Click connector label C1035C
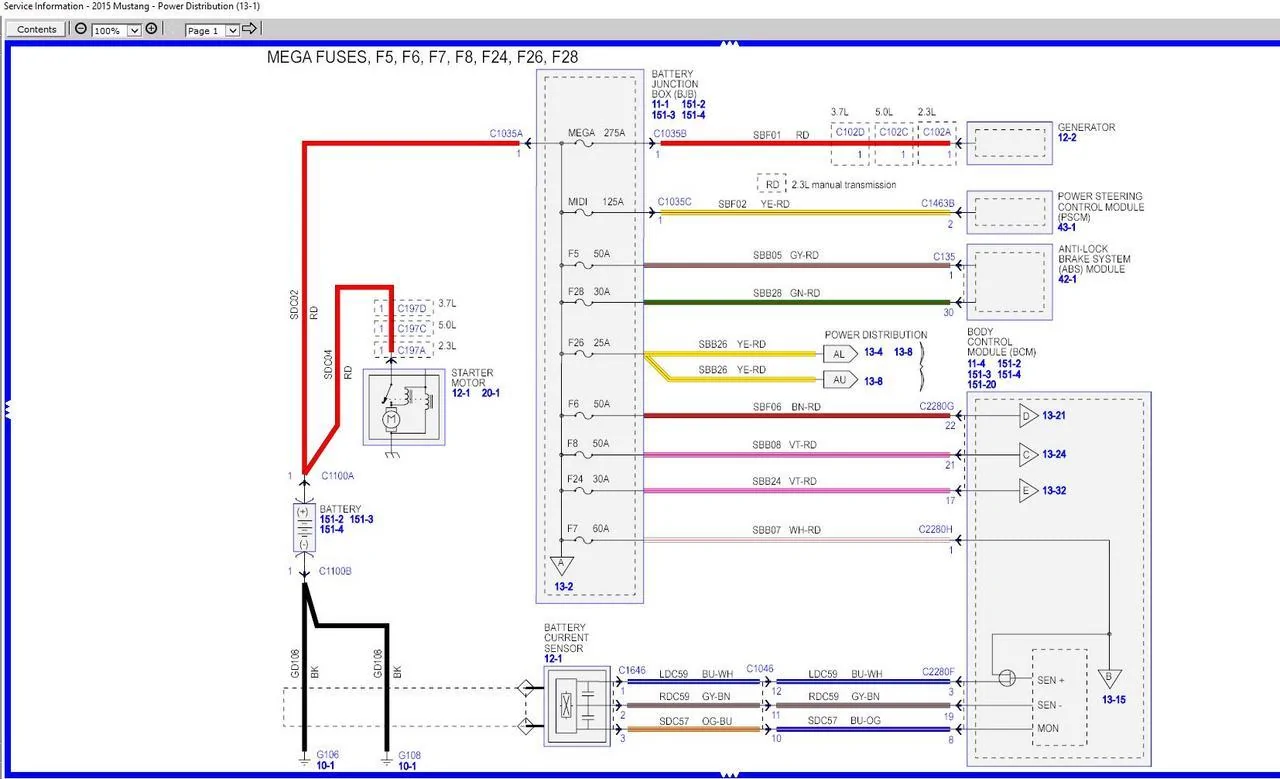Viewport: 1280px width, 779px height. pyautogui.click(x=675, y=202)
